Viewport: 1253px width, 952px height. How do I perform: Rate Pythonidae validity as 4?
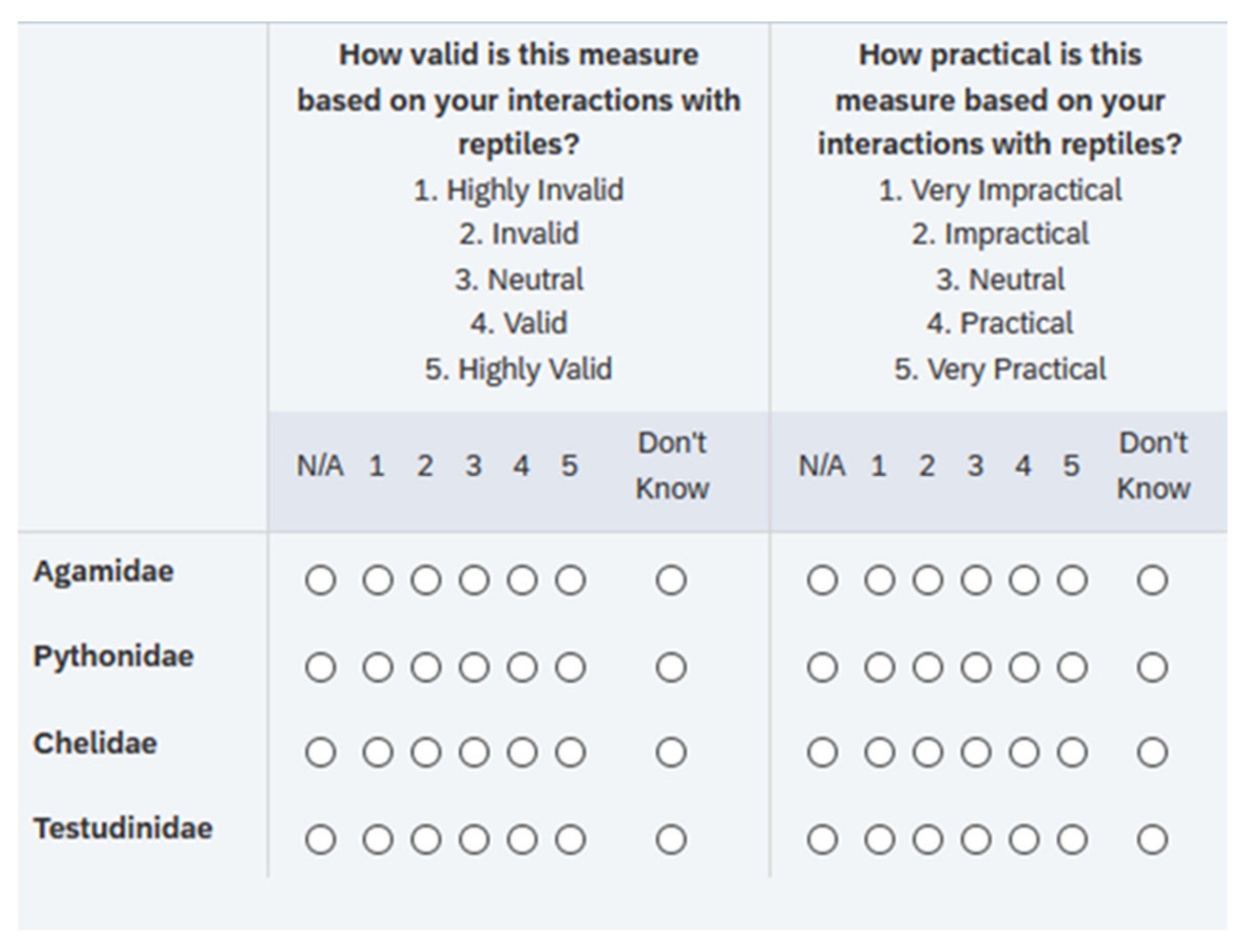pos(522,667)
